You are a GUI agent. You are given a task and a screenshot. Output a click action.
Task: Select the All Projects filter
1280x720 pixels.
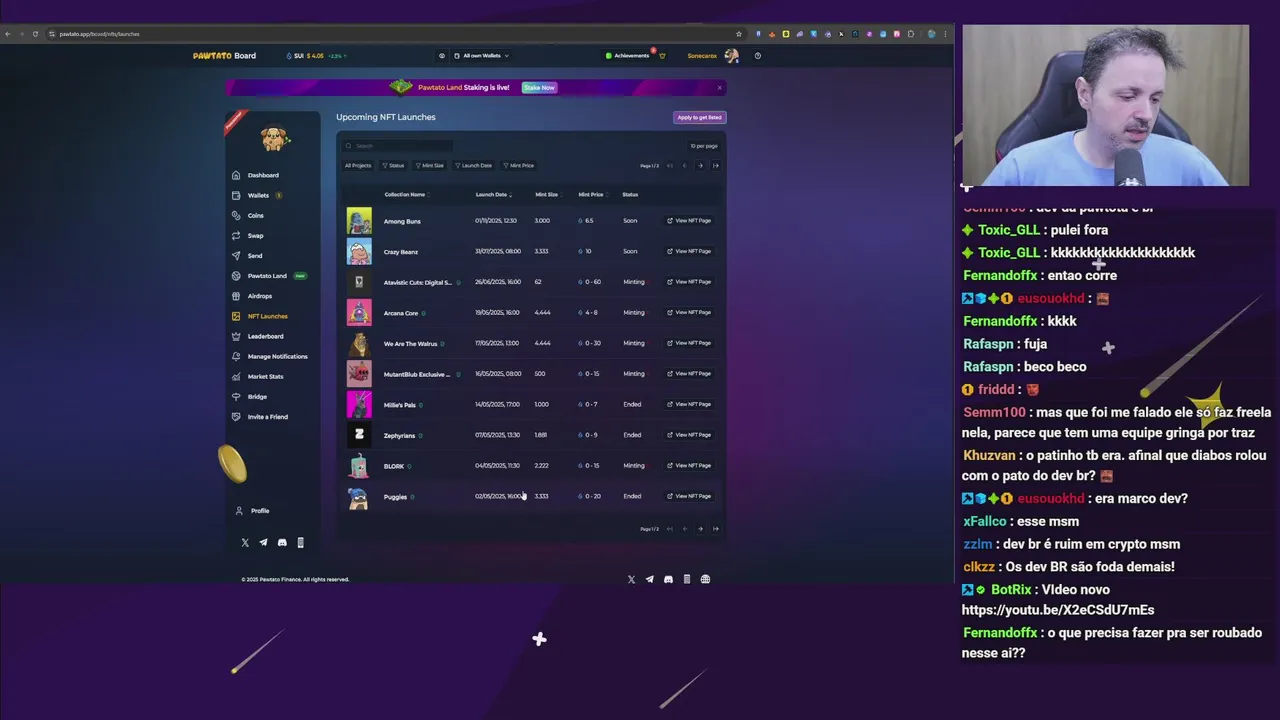click(358, 166)
